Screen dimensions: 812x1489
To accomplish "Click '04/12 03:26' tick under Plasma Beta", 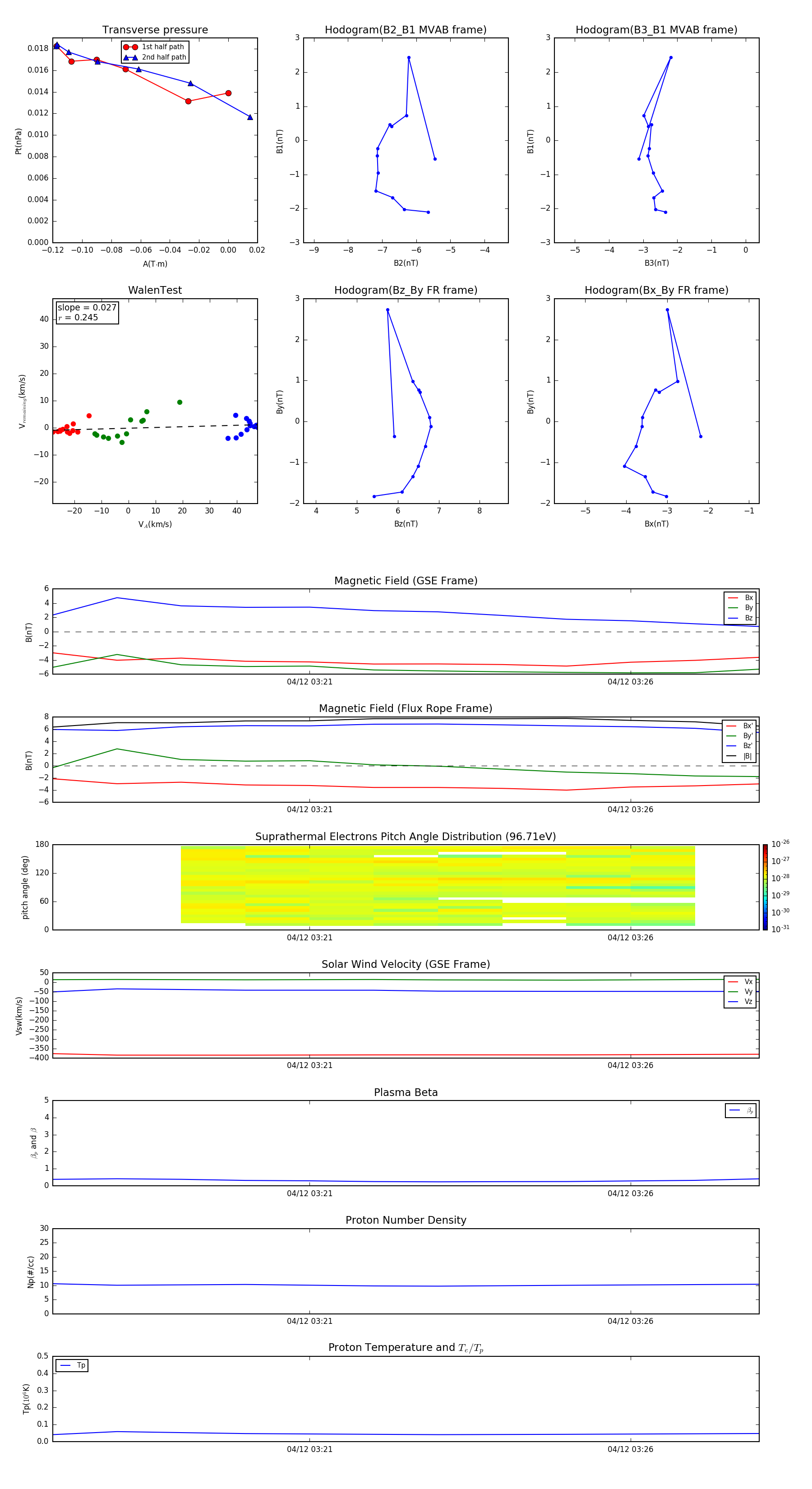I will 630,1193.
